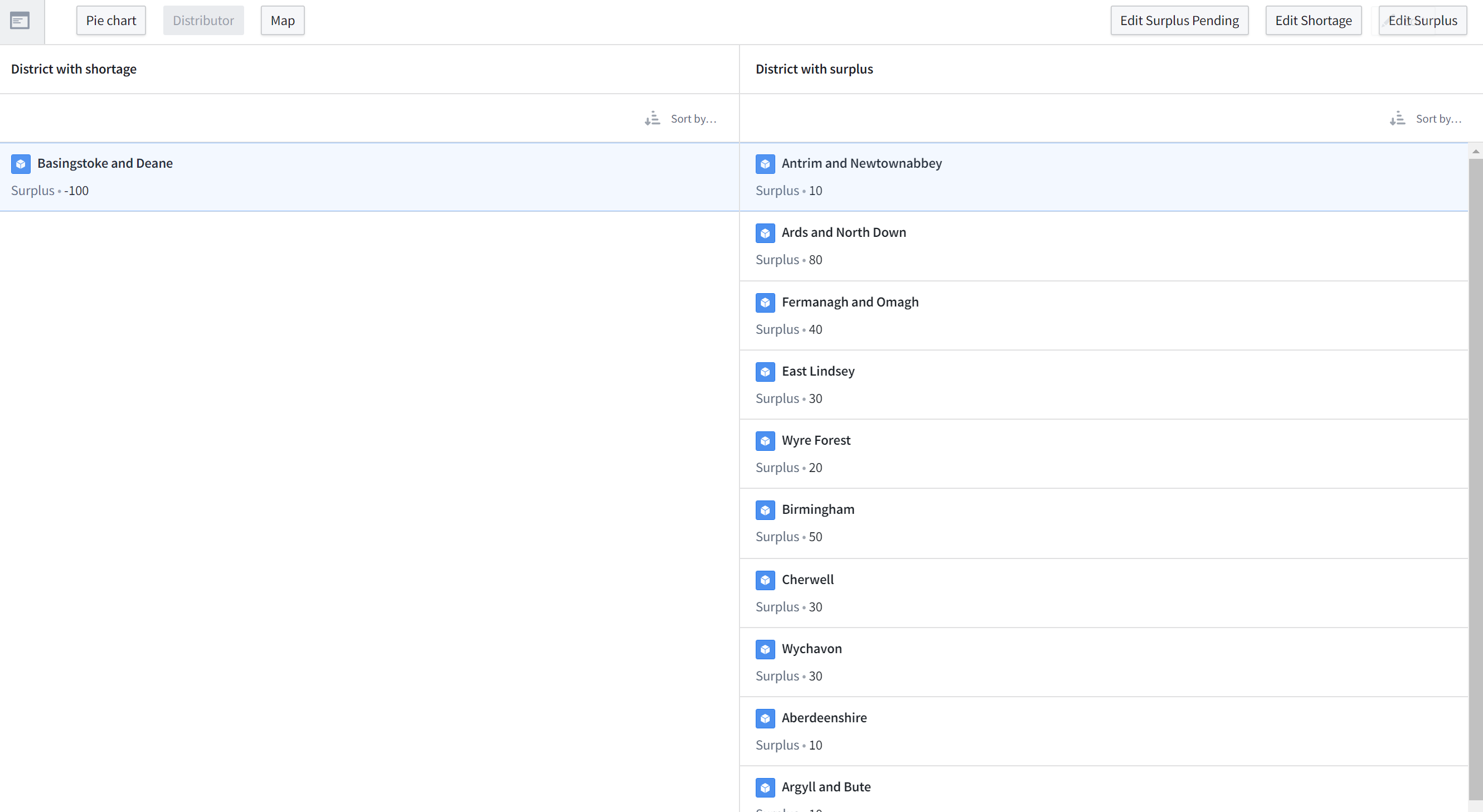Click the cube icon beside Birmingham
Viewport: 1483px width, 812px height.
[765, 510]
